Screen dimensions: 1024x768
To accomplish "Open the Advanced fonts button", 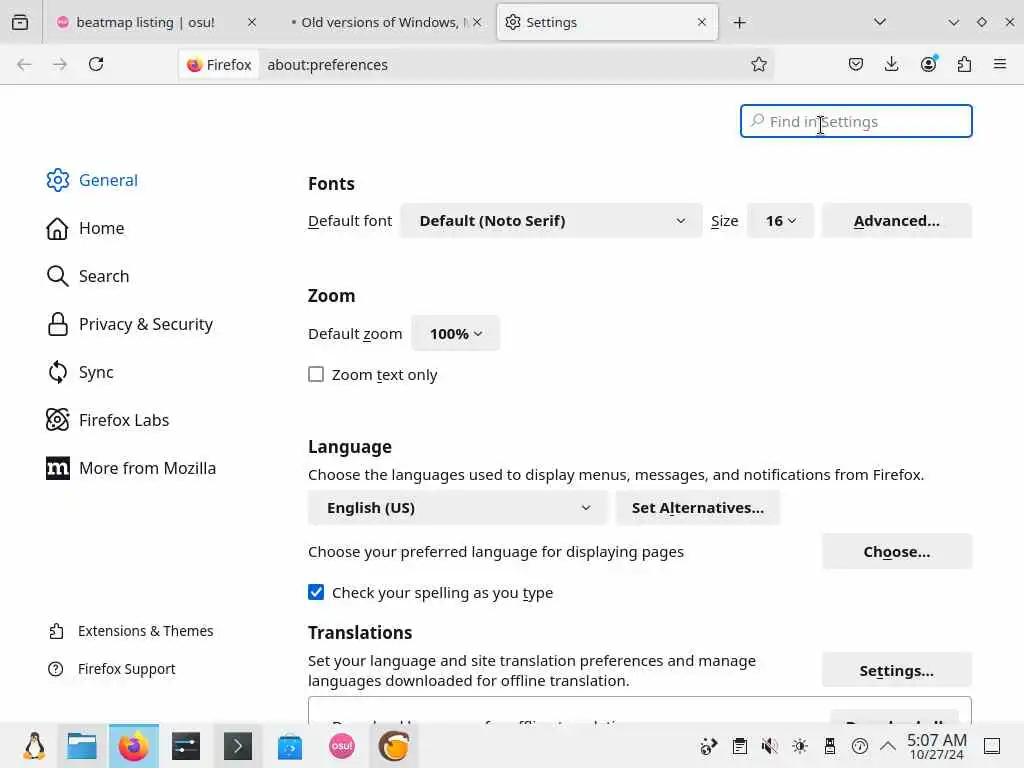I will pyautogui.click(x=897, y=221).
